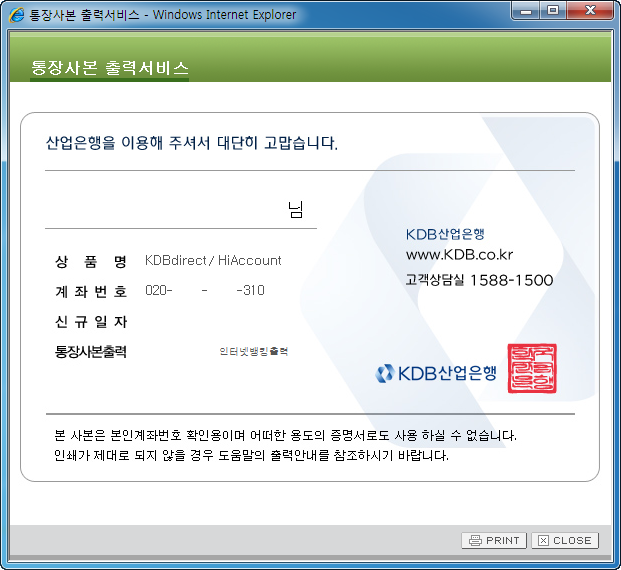Click the 님 suffix after name
Viewport: 621px width, 570px height.
point(295,210)
